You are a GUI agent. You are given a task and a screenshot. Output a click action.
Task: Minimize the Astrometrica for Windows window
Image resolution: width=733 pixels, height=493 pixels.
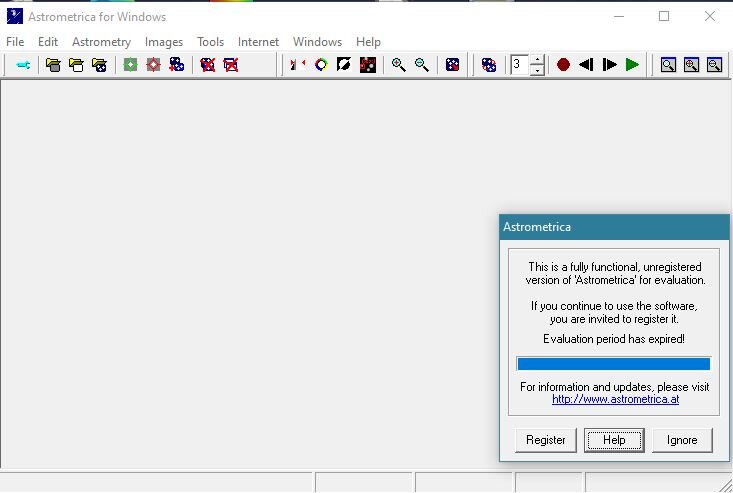619,16
